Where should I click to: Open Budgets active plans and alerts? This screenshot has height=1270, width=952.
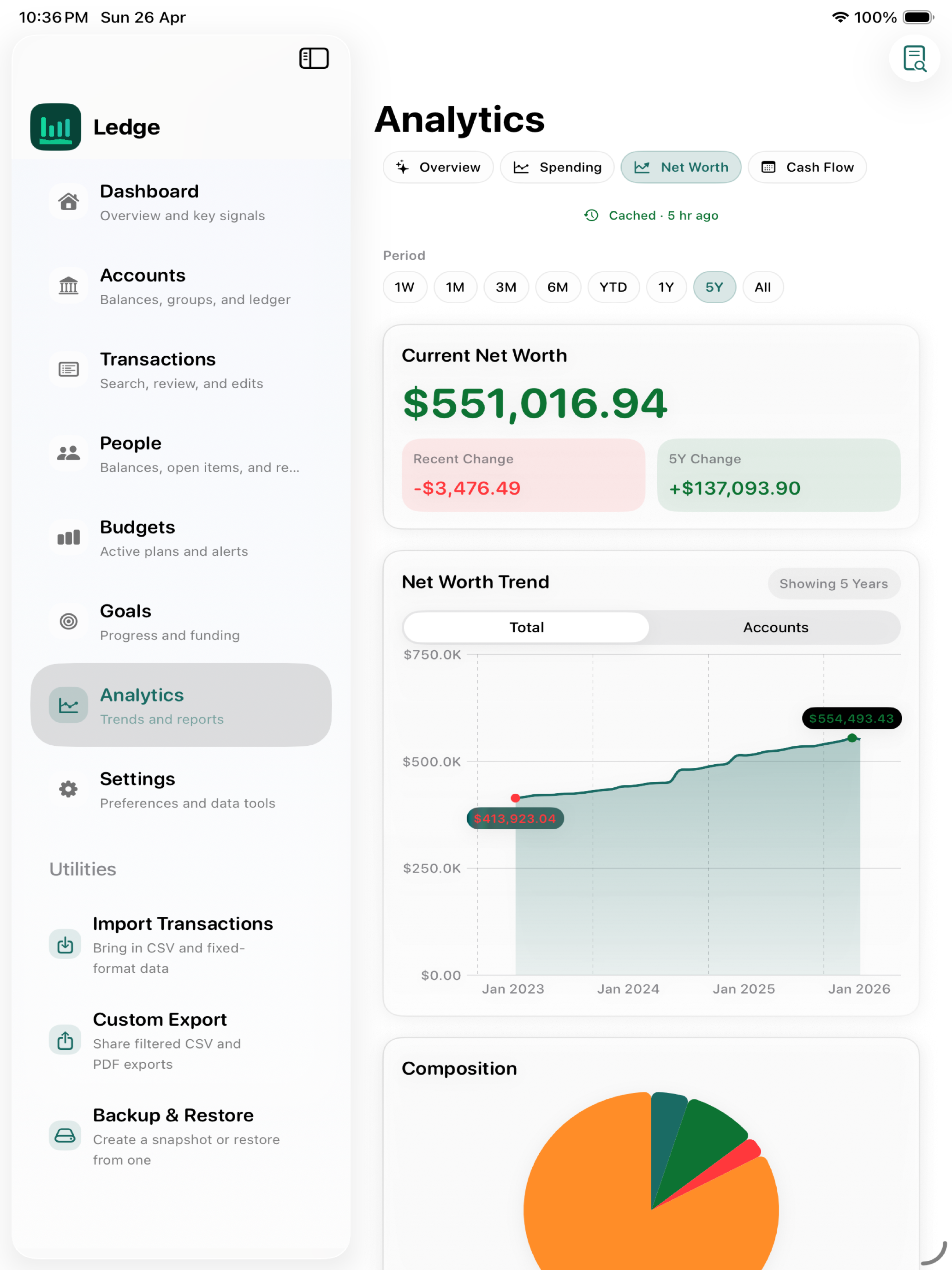click(181, 537)
